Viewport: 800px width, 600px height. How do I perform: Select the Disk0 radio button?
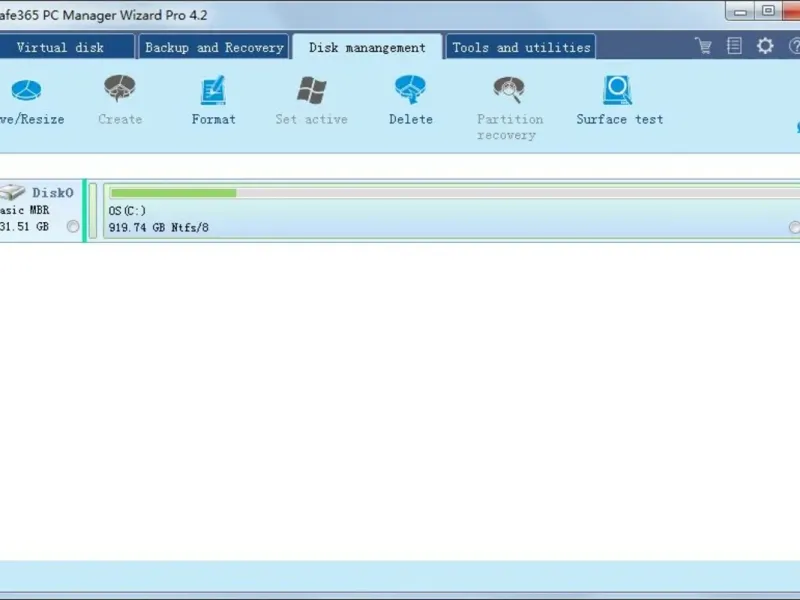(x=73, y=226)
